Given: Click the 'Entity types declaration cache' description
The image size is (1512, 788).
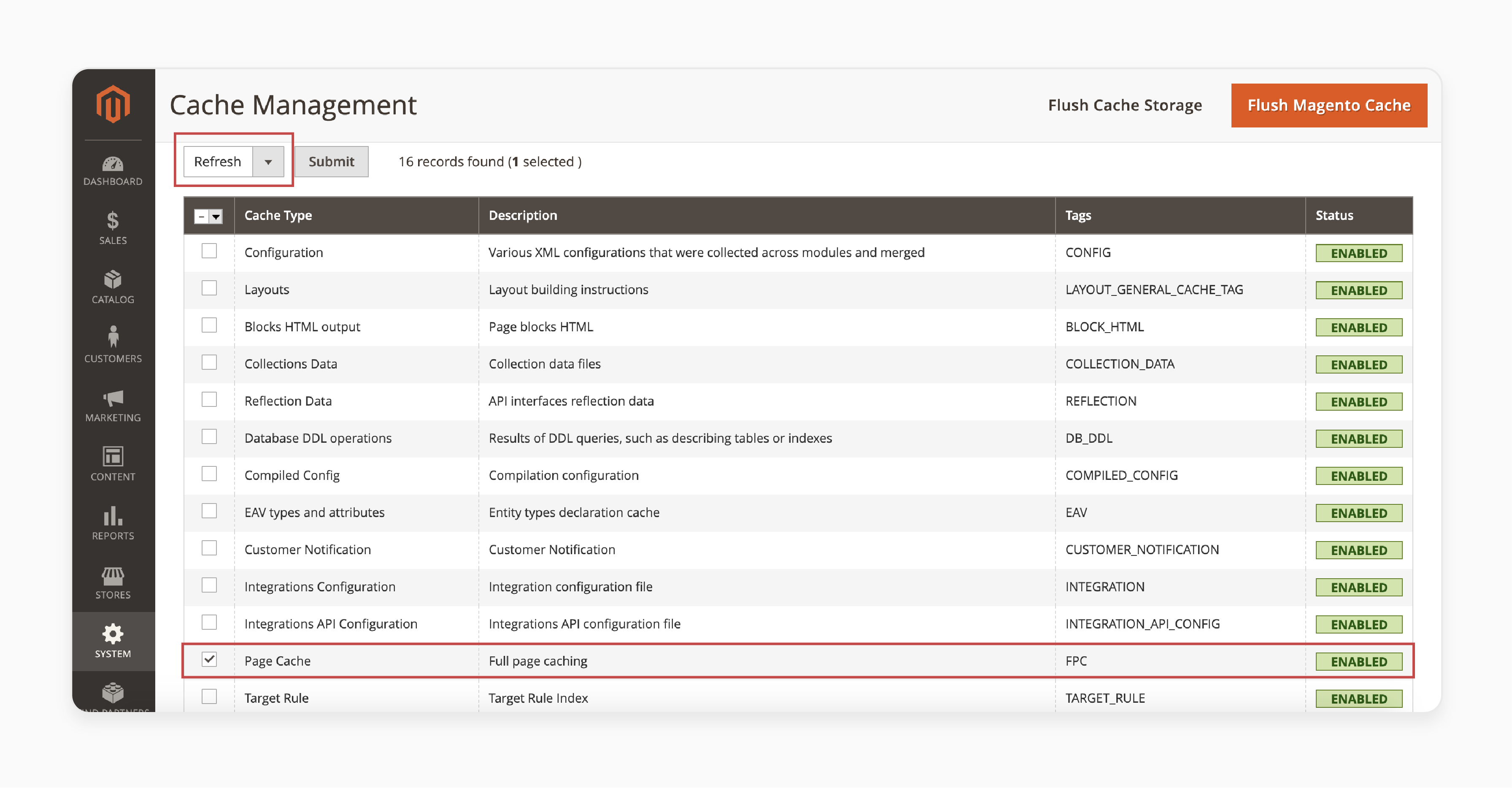Looking at the screenshot, I should point(573,513).
